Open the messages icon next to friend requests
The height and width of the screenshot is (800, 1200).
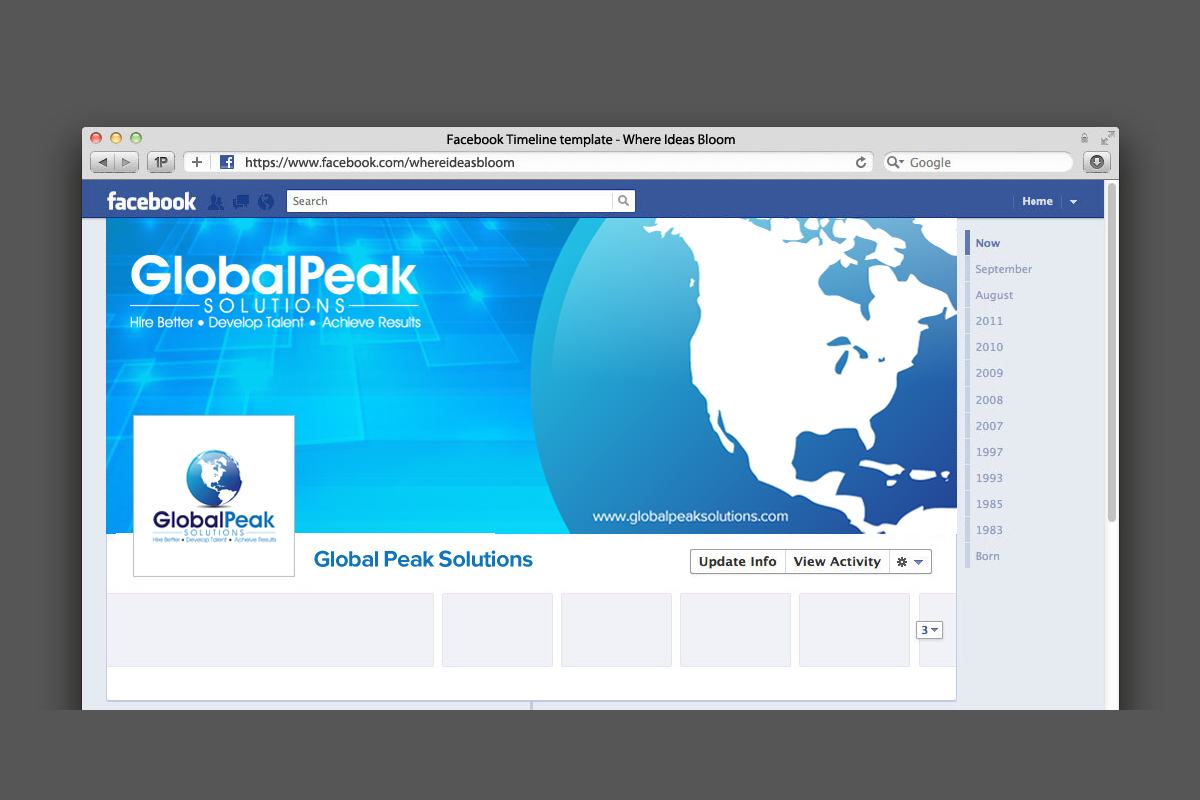point(240,201)
